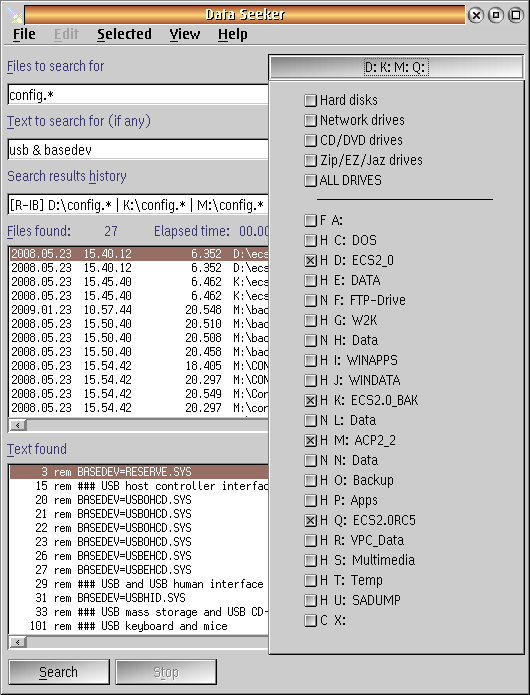Uncheck the K: ECS2.0_BAK drive

(x=311, y=401)
